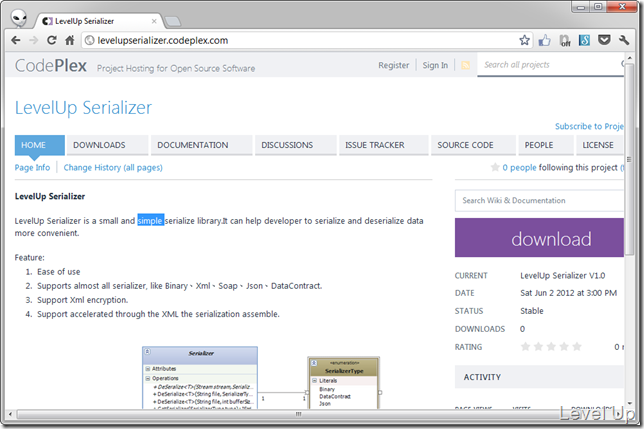Click the follow project star icon
Screen dimensions: 644x429
point(495,167)
